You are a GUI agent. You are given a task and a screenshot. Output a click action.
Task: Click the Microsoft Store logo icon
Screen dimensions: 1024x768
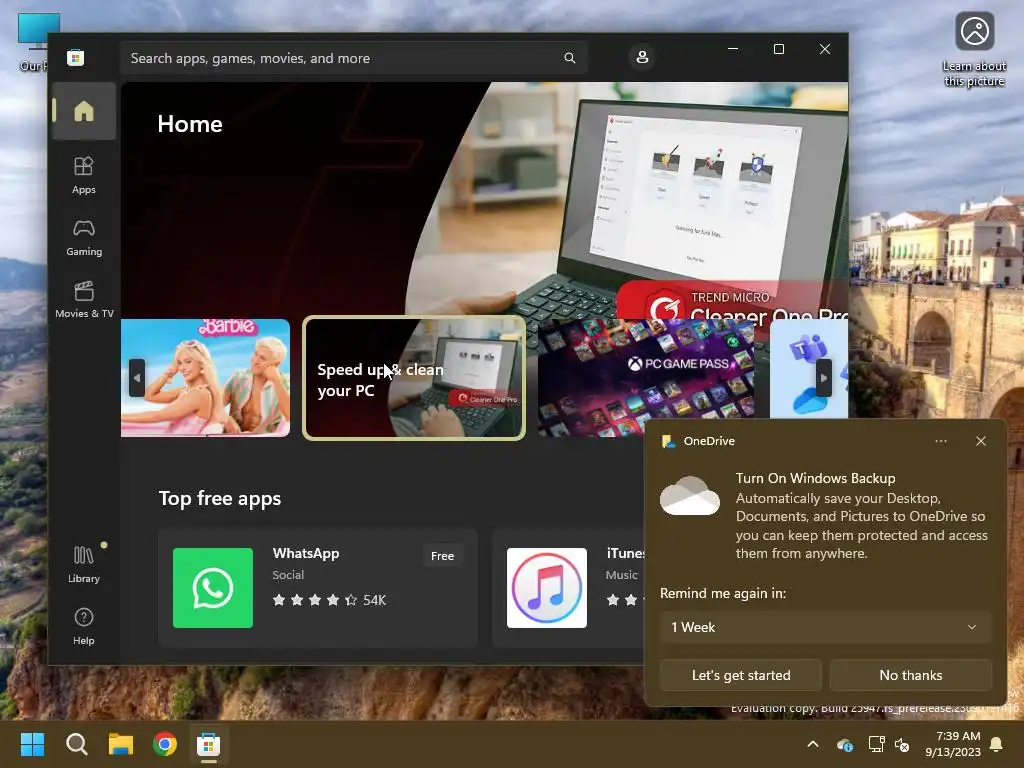(x=75, y=57)
